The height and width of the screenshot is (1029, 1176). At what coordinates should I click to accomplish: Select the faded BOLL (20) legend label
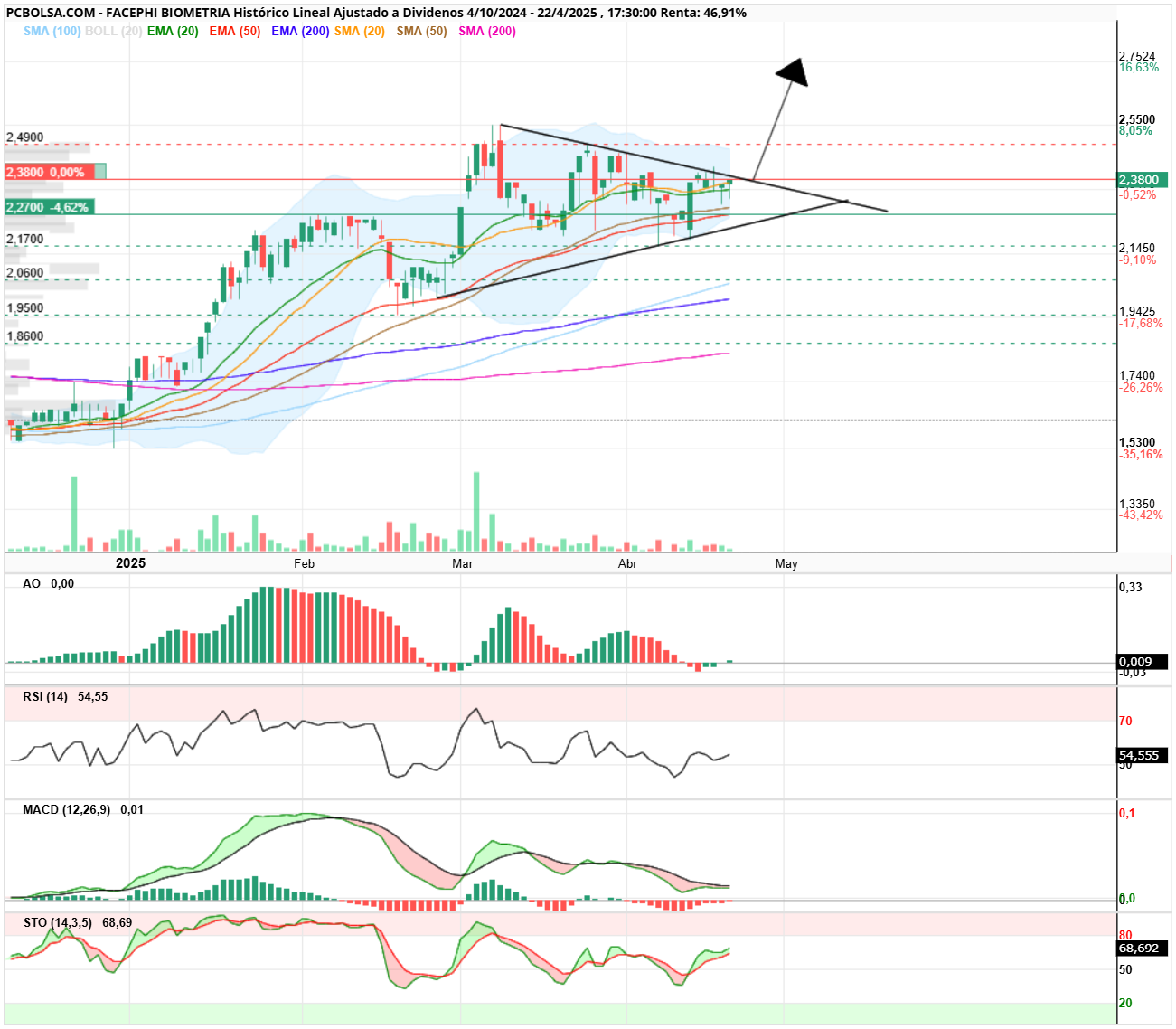tap(114, 31)
